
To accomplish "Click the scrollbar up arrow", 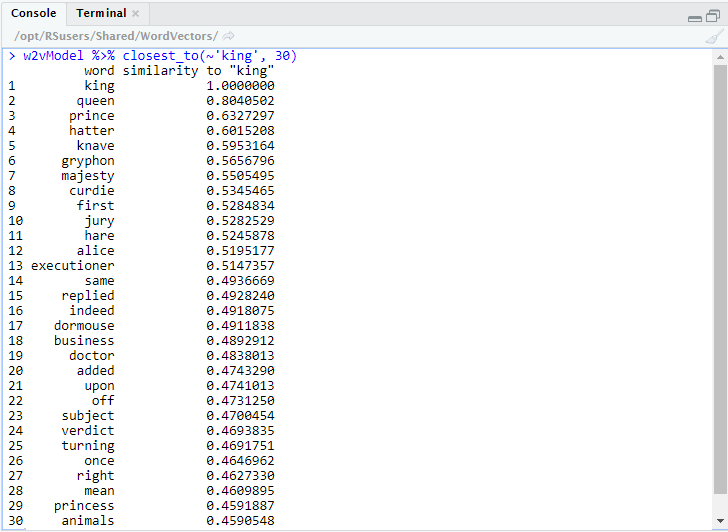I will (x=720, y=56).
